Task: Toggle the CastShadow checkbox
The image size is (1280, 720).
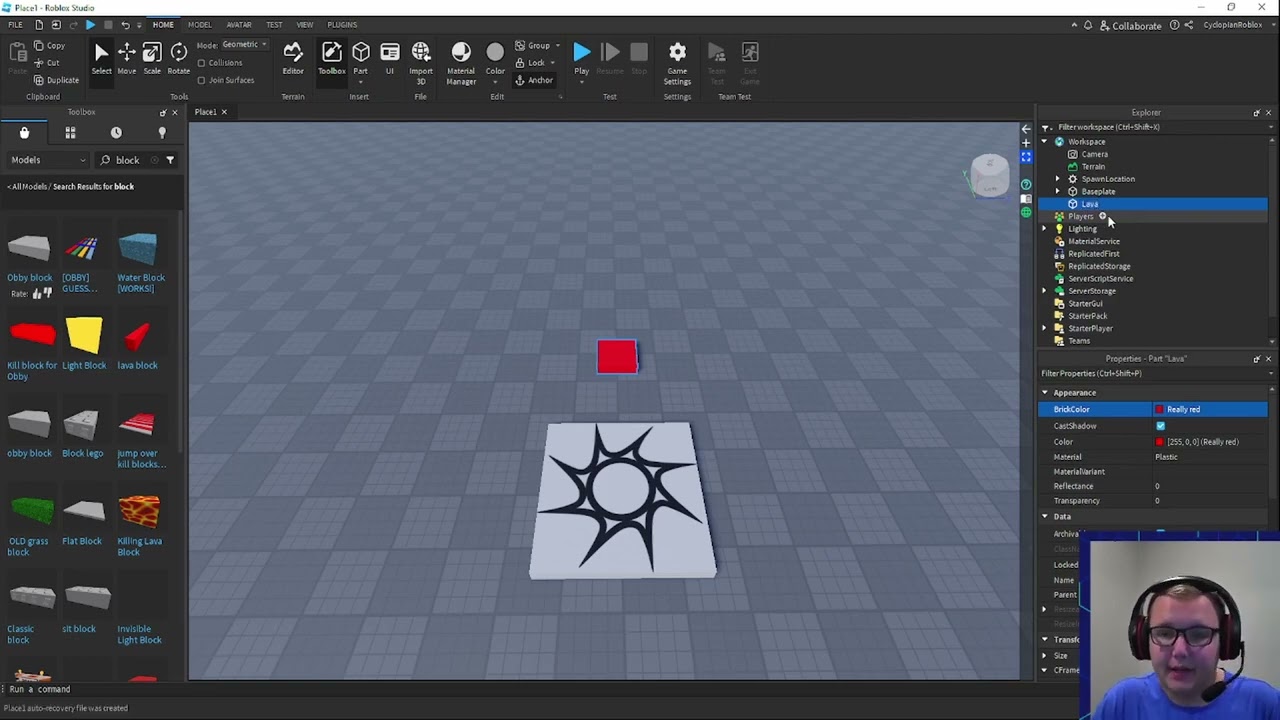Action: click(1160, 426)
